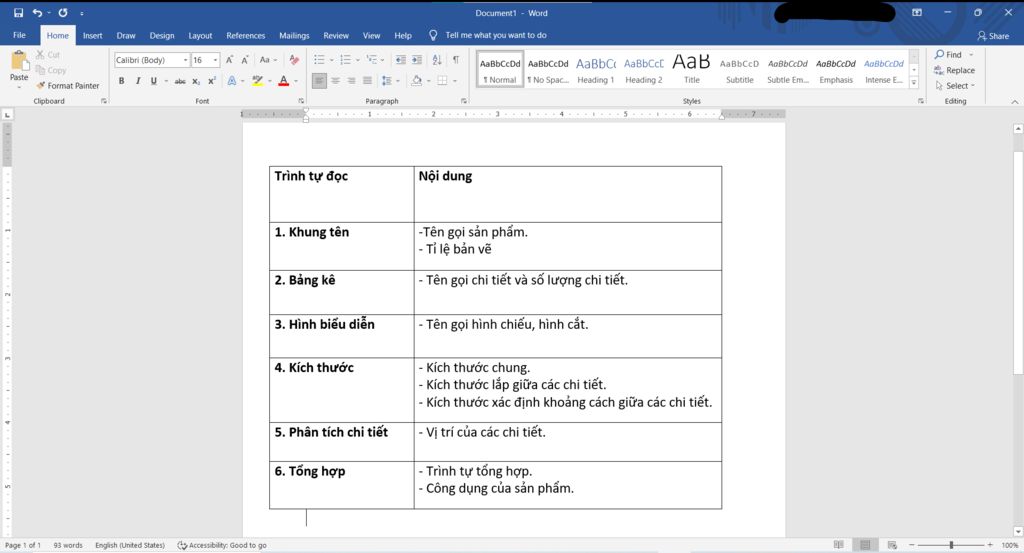
Task: Open Font dialog launcher
Action: point(301,101)
